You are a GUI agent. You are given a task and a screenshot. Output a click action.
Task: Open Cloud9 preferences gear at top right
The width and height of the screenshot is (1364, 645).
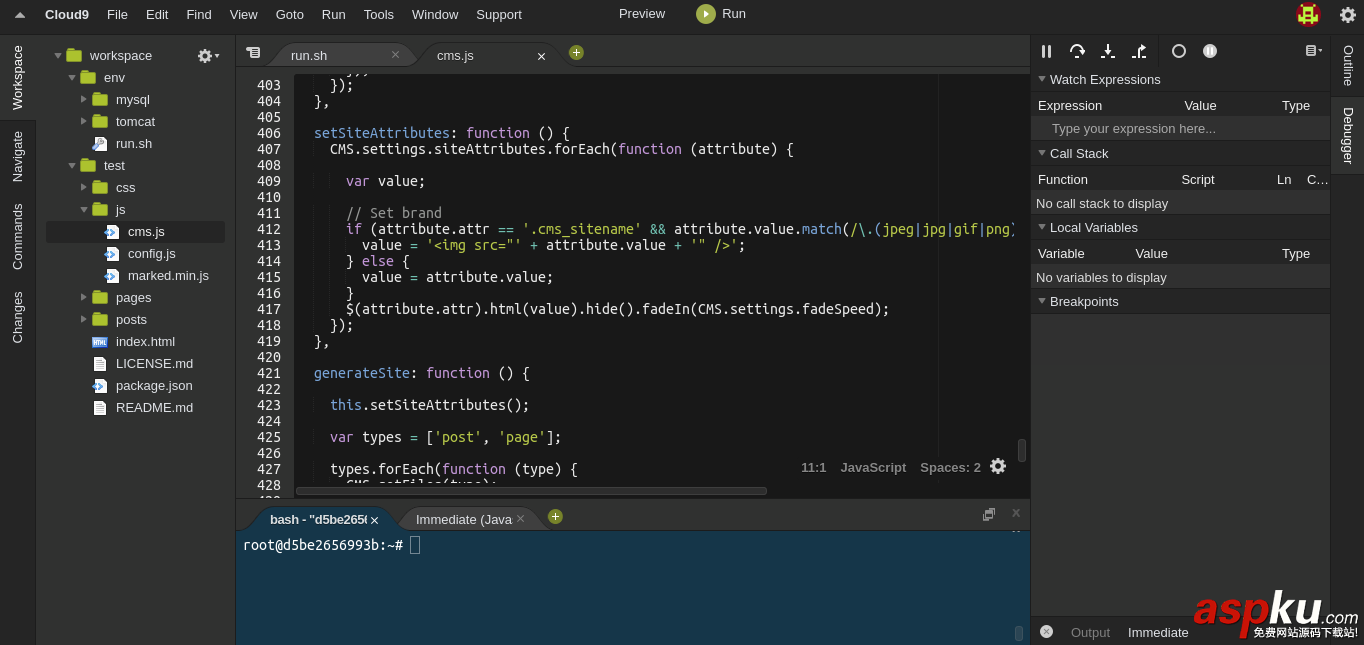click(1348, 15)
